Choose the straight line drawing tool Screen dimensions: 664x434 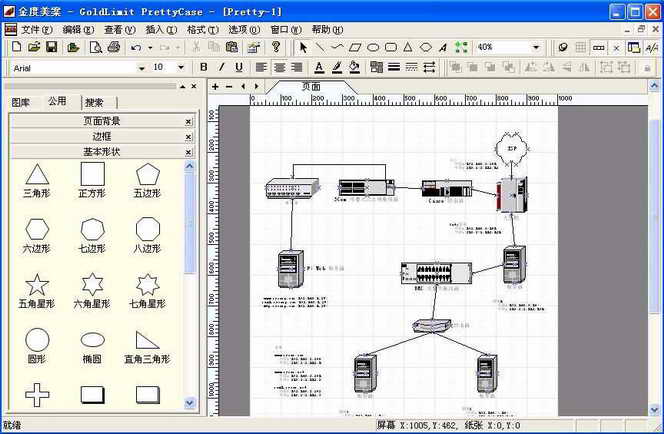pyautogui.click(x=320, y=47)
